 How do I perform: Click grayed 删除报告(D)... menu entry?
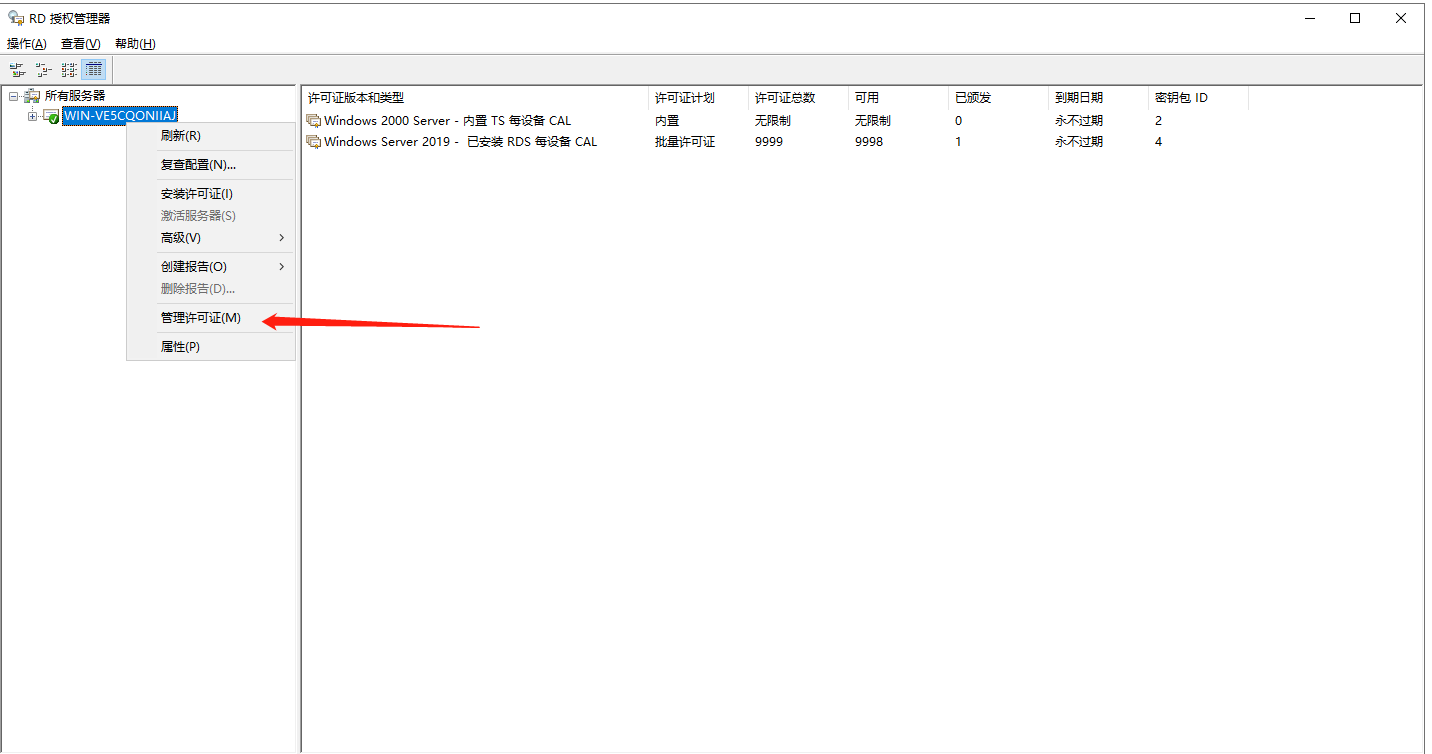coord(211,289)
